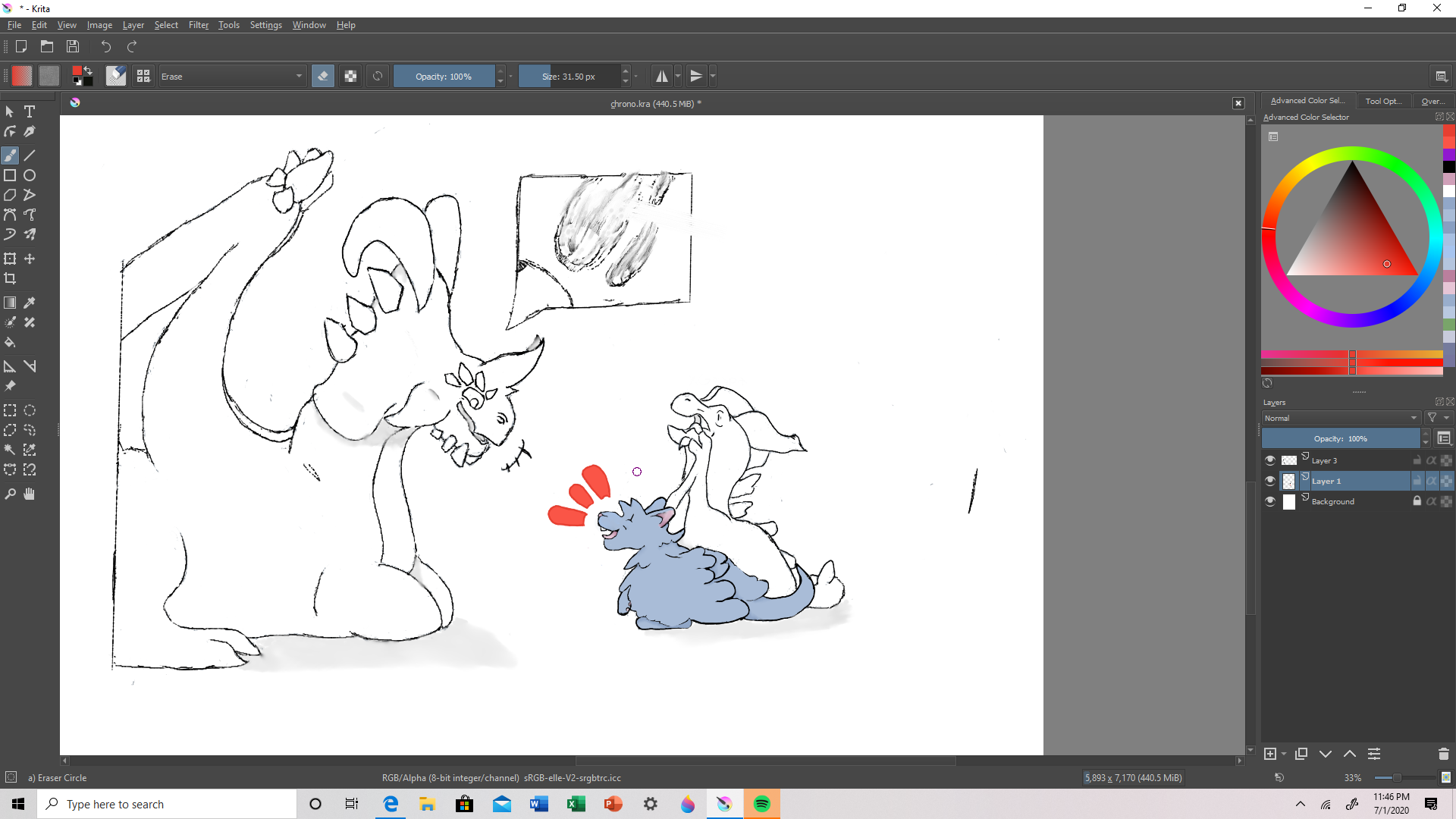
Task: Open the Filter menu
Action: click(198, 25)
